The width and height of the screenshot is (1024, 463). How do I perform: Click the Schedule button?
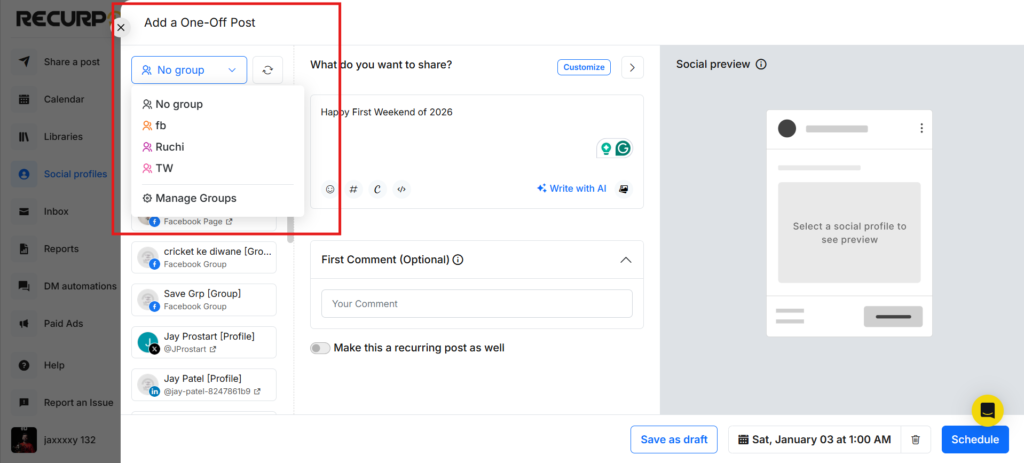pyautogui.click(x=975, y=439)
